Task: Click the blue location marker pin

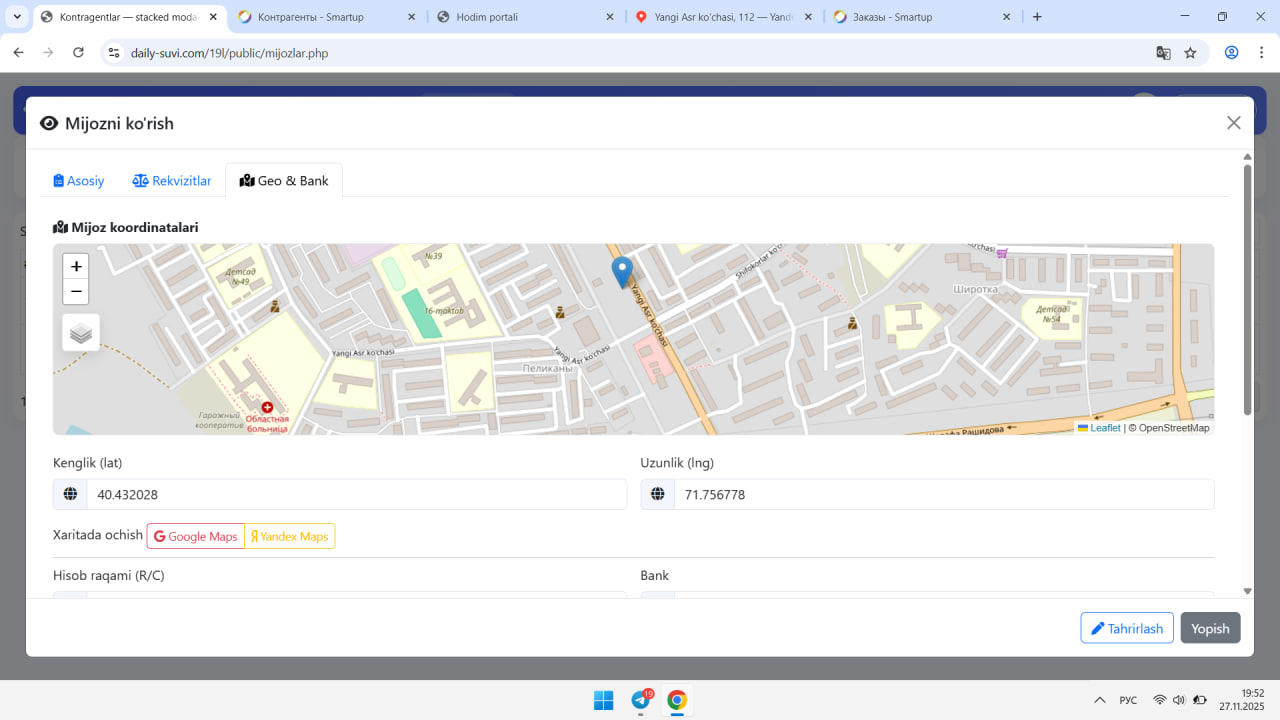Action: tap(622, 271)
